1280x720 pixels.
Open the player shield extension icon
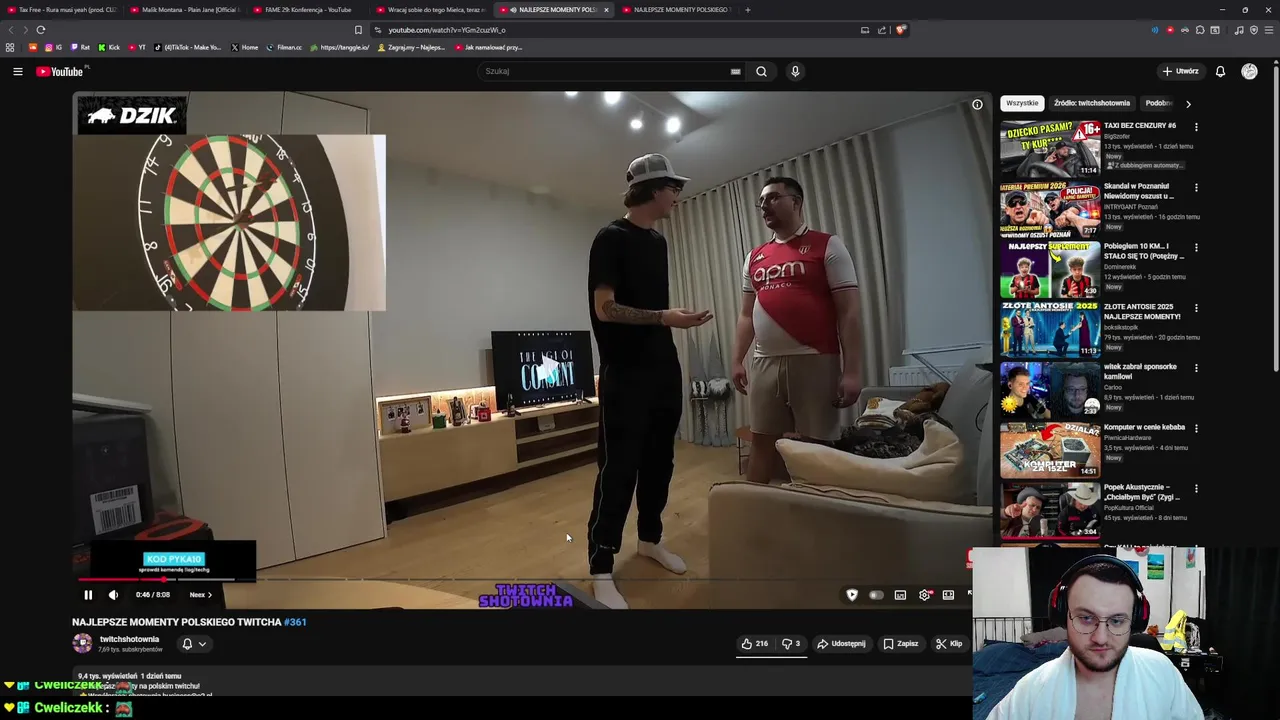(852, 595)
